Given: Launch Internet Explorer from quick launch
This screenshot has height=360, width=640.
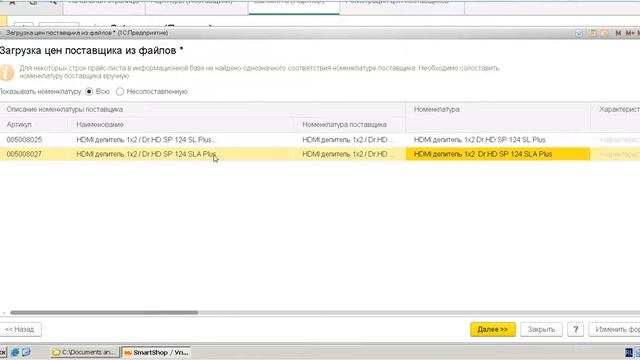Looking at the screenshot, I should [15, 352].
